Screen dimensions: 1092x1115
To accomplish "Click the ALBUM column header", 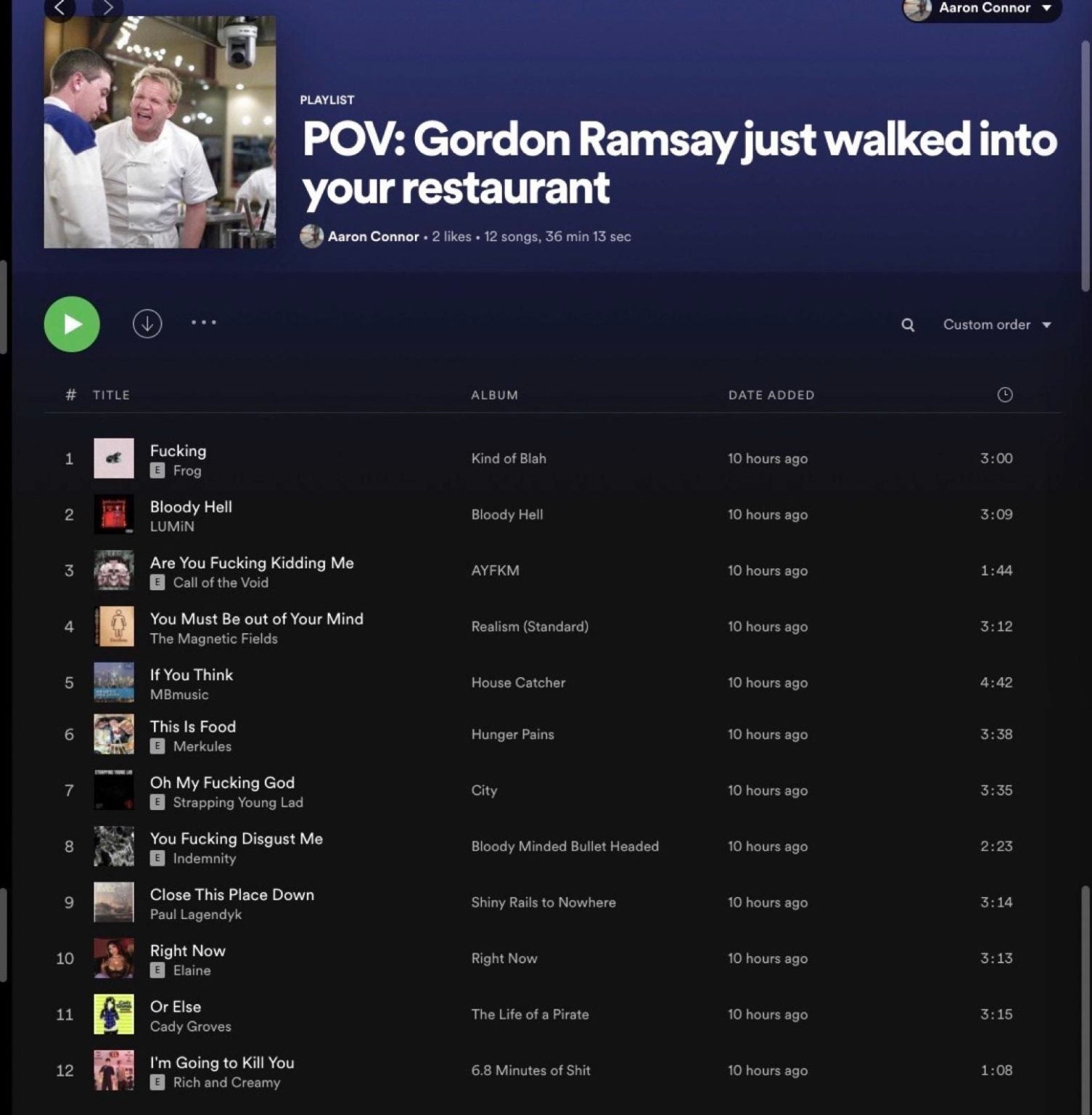I will point(494,395).
